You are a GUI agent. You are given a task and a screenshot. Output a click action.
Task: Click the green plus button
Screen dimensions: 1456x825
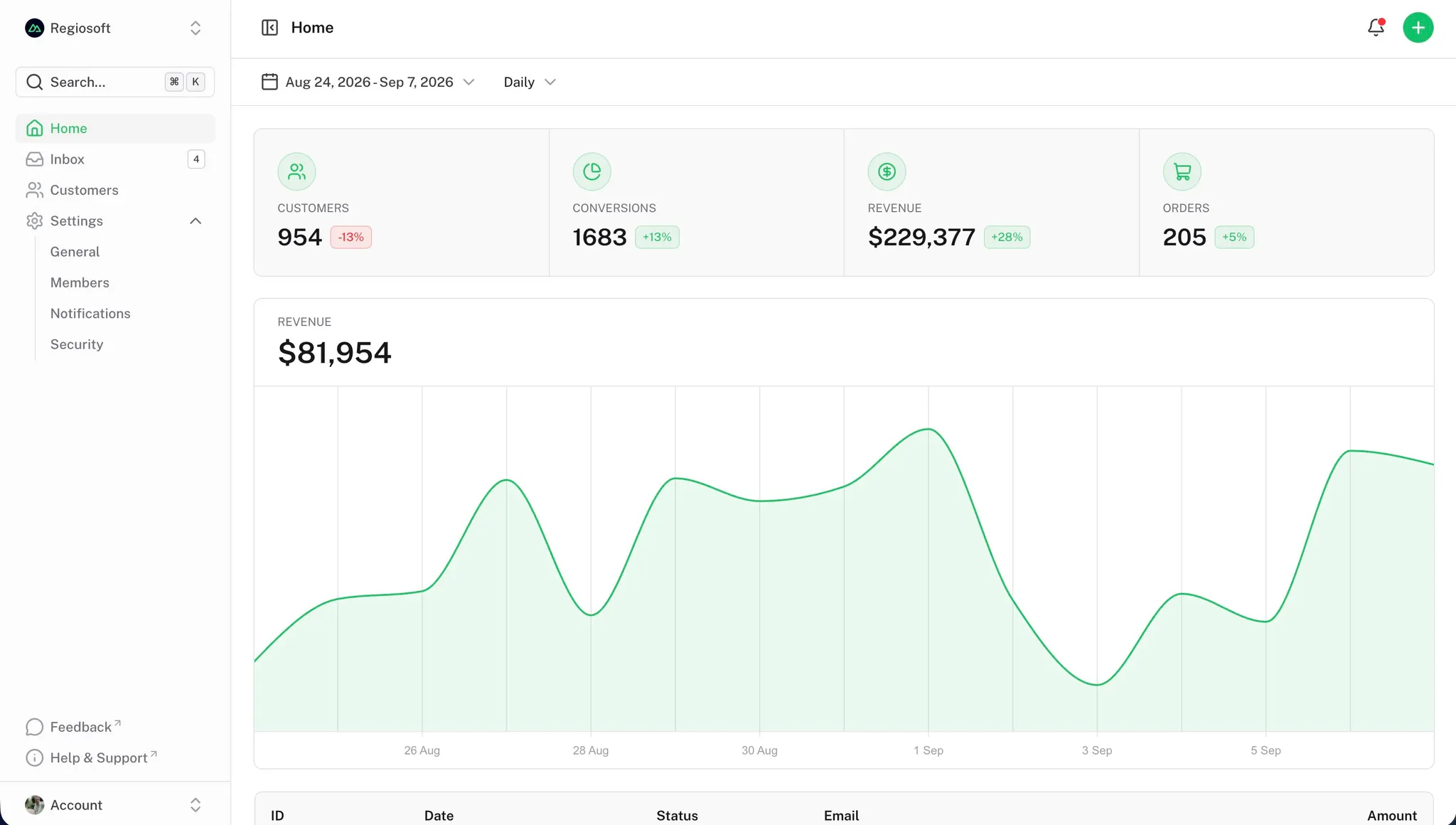coord(1418,28)
